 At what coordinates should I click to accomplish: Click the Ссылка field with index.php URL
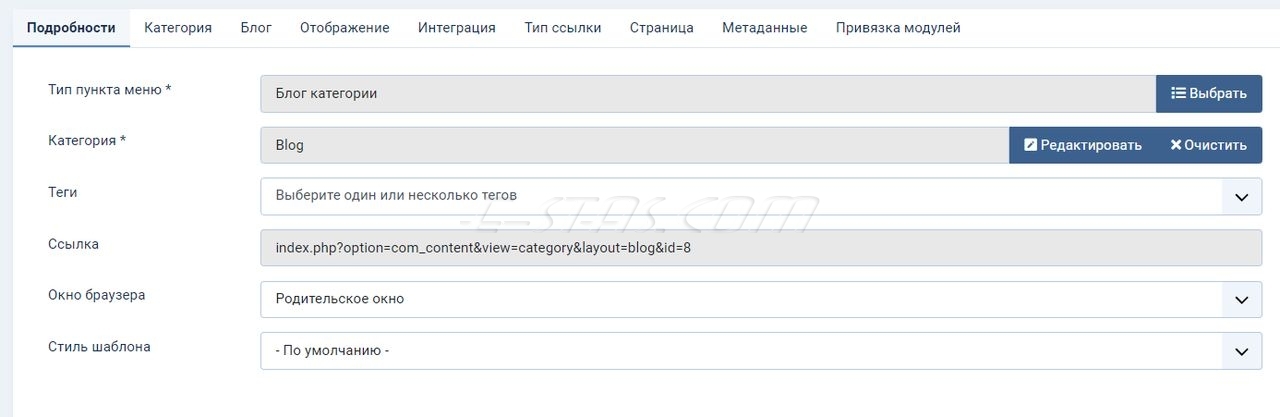coord(761,248)
